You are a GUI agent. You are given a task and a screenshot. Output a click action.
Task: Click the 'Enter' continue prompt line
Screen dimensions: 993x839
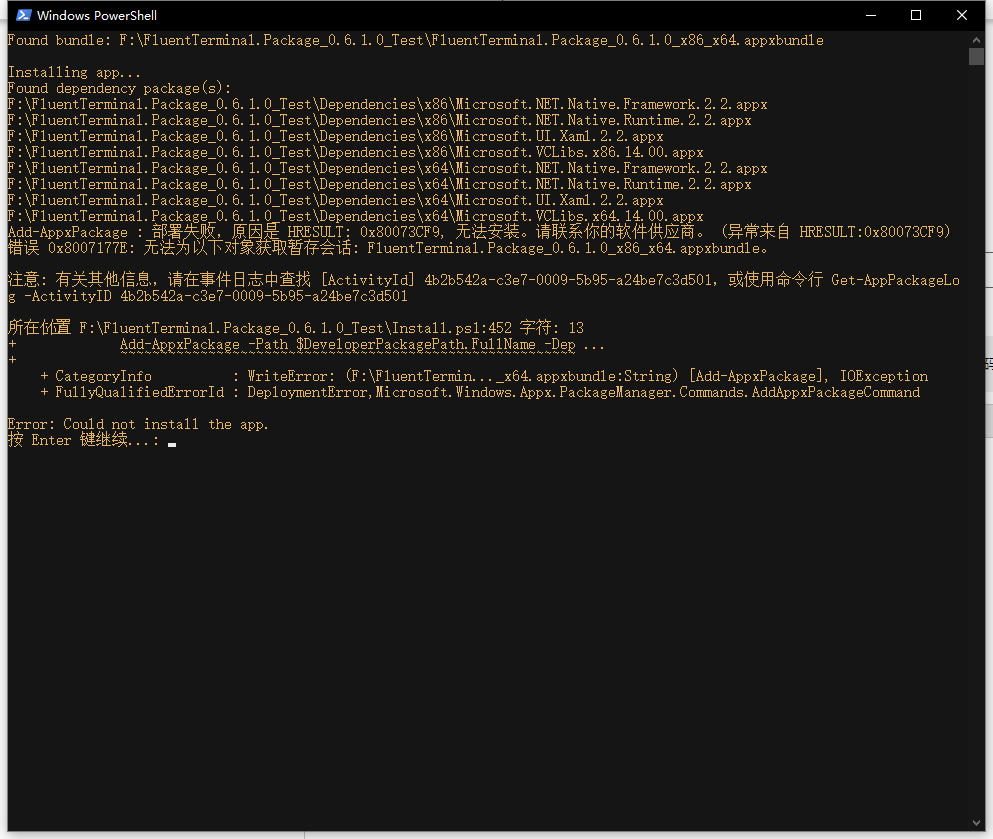pos(91,440)
